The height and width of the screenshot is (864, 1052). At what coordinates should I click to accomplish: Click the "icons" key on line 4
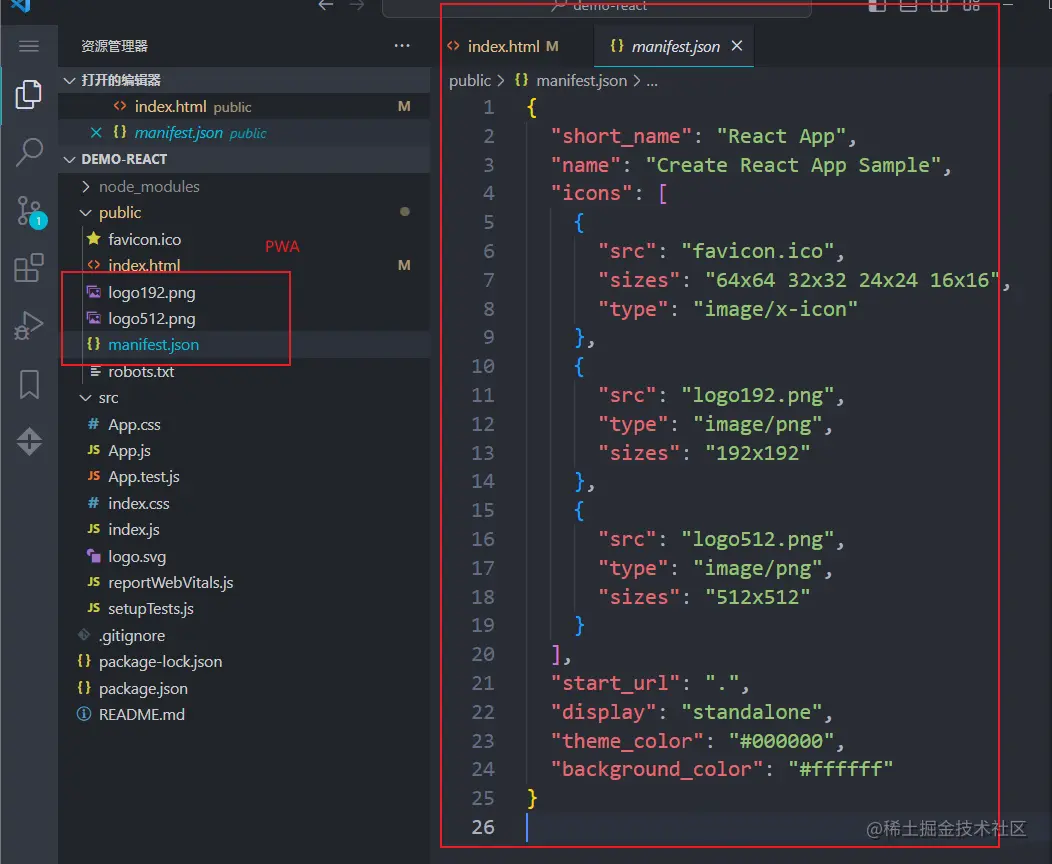pyautogui.click(x=591, y=193)
